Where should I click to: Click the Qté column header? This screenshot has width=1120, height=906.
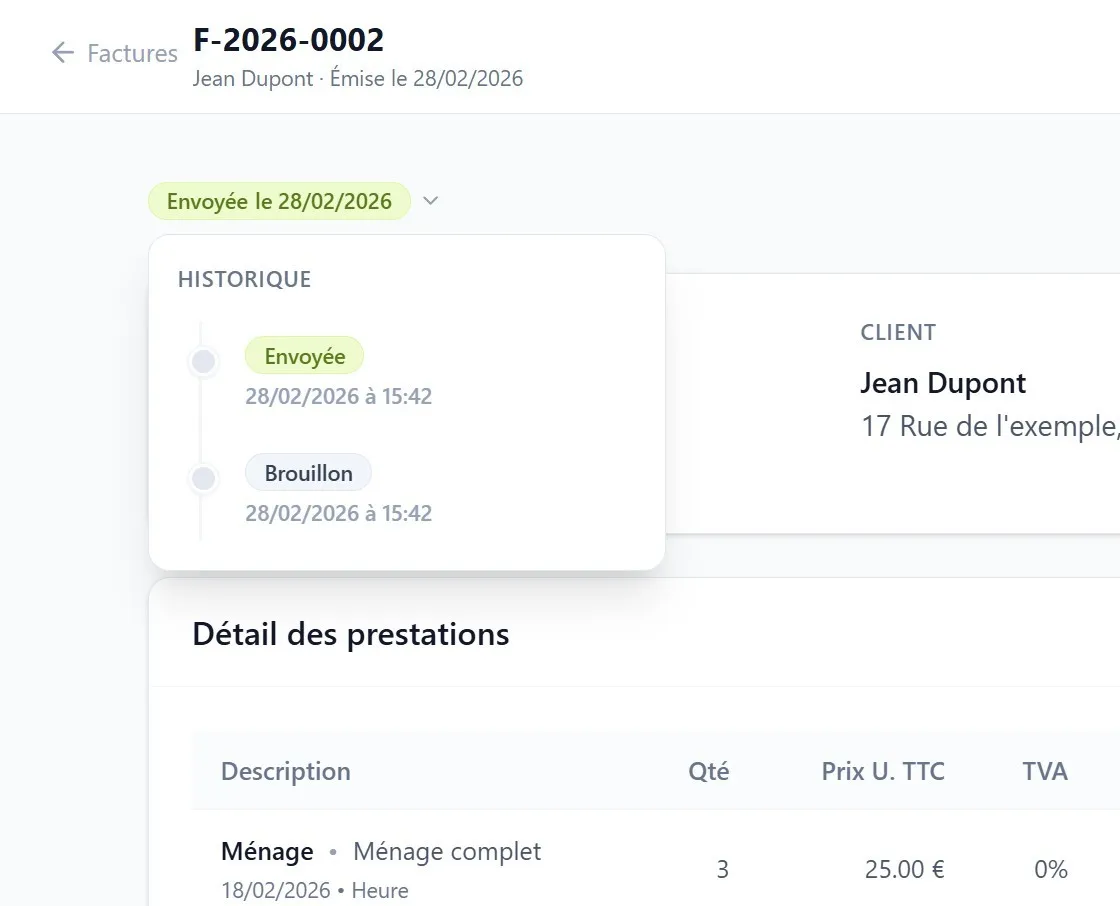[x=708, y=771]
